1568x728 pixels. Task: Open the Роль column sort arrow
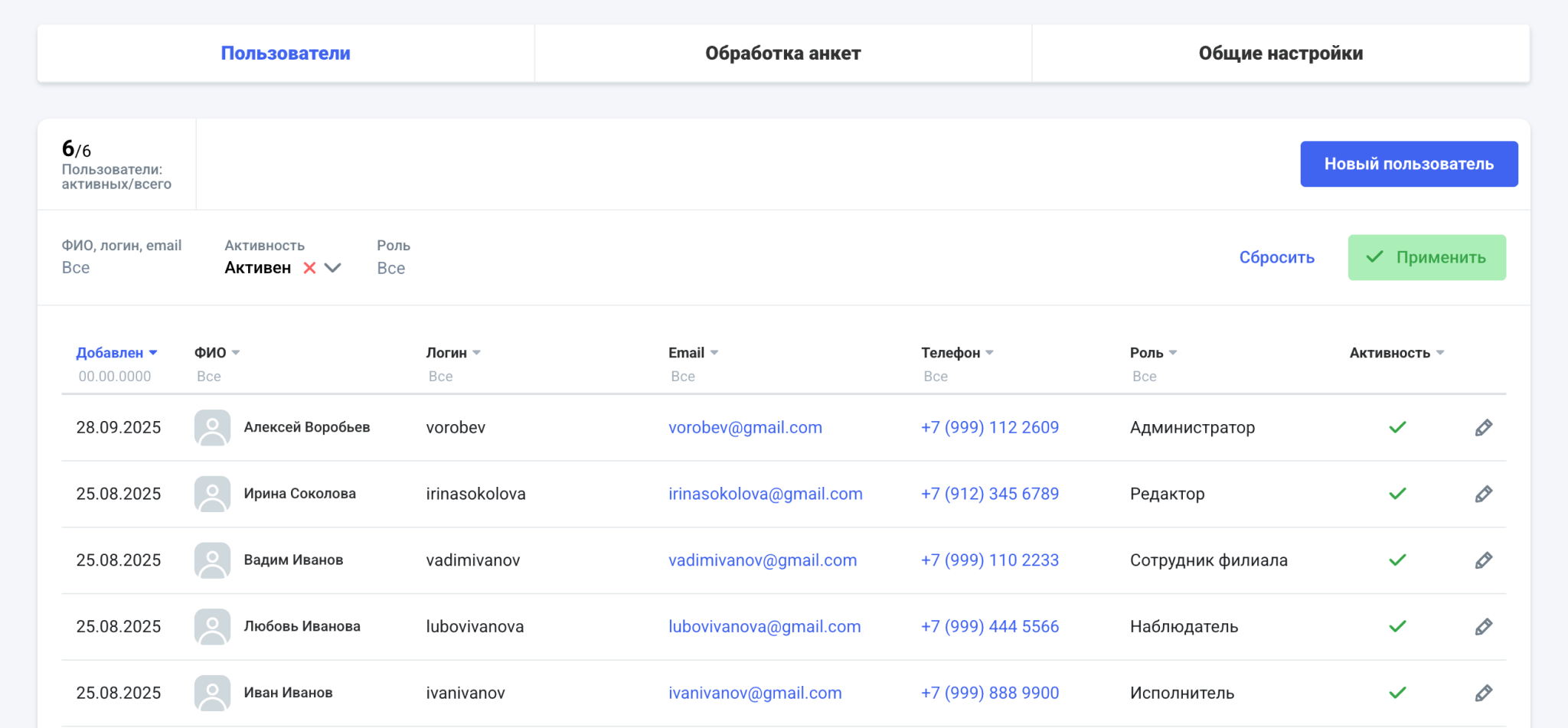(x=1173, y=353)
